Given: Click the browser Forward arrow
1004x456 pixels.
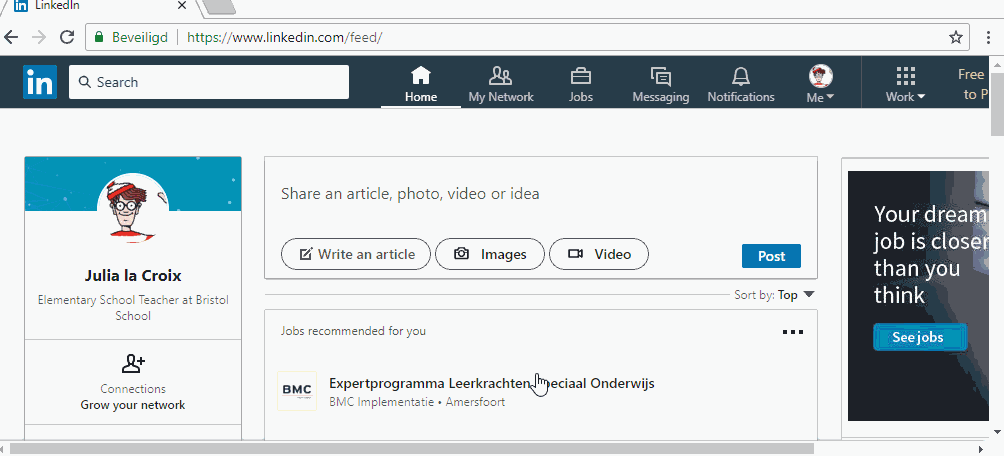Looking at the screenshot, I should 39,37.
